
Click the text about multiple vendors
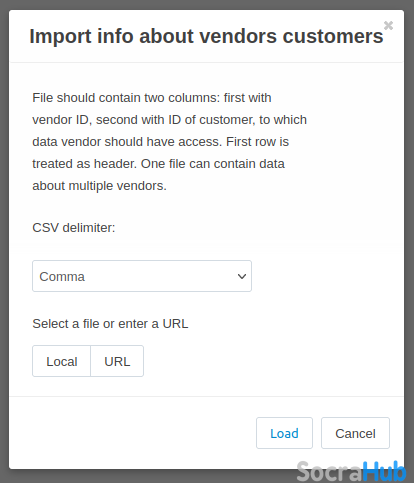[x=99, y=186]
